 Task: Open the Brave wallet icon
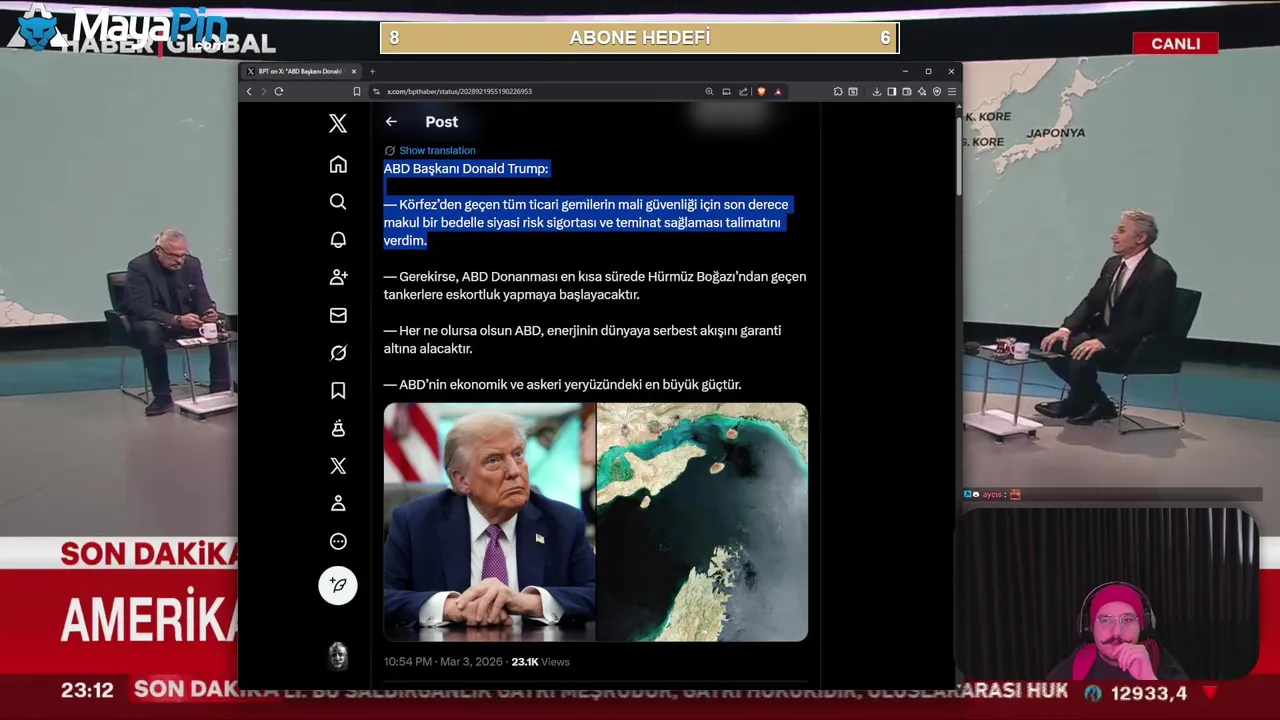pos(907,91)
